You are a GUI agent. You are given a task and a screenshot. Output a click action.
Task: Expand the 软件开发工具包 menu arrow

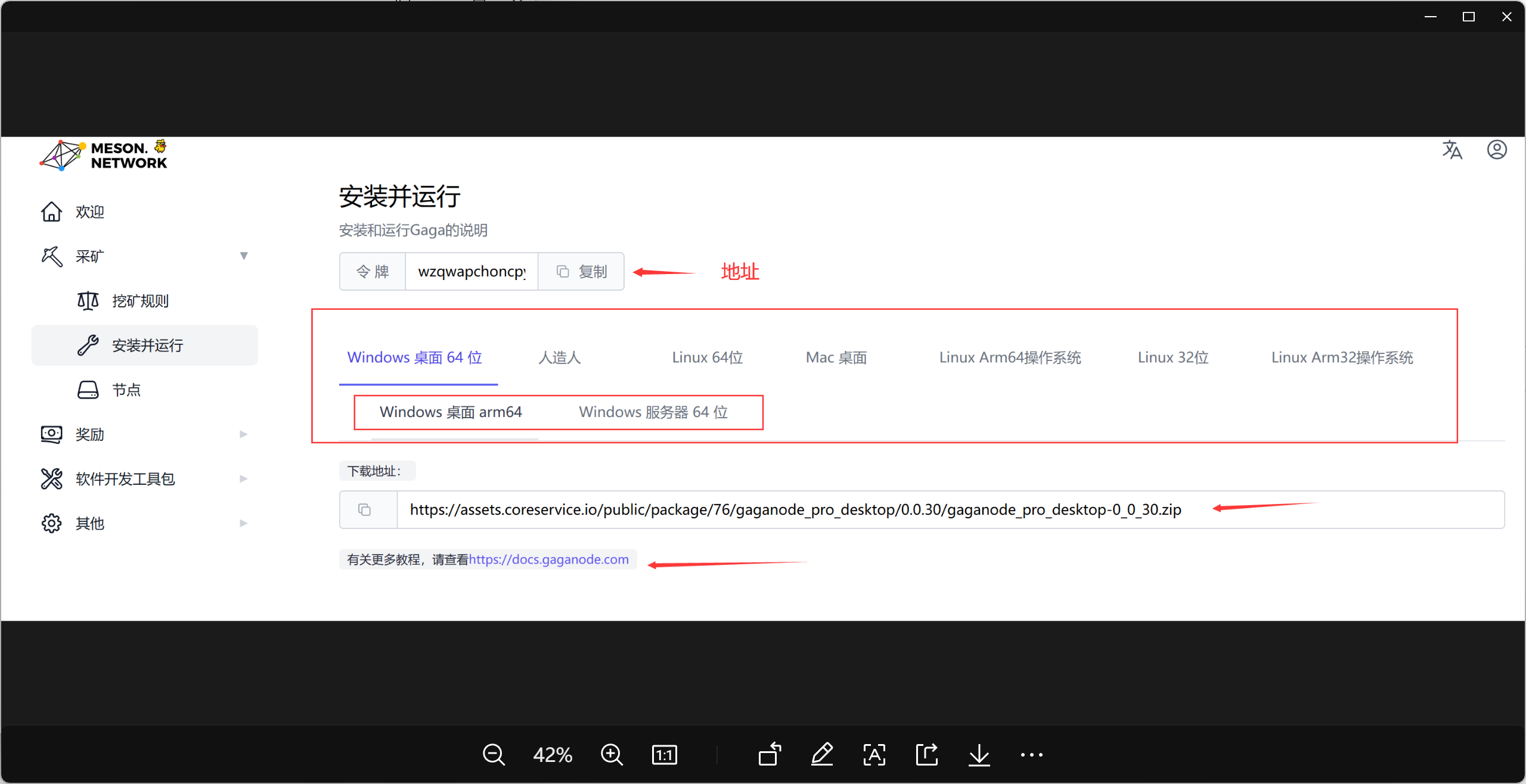click(243, 479)
